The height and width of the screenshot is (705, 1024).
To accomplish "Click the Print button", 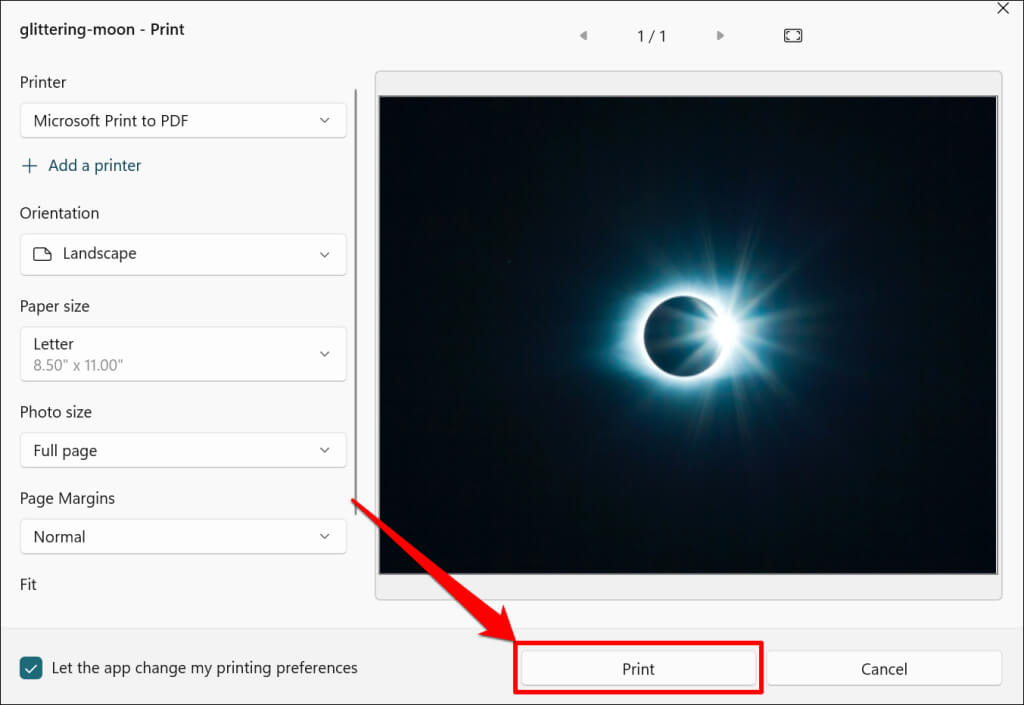I will point(638,669).
